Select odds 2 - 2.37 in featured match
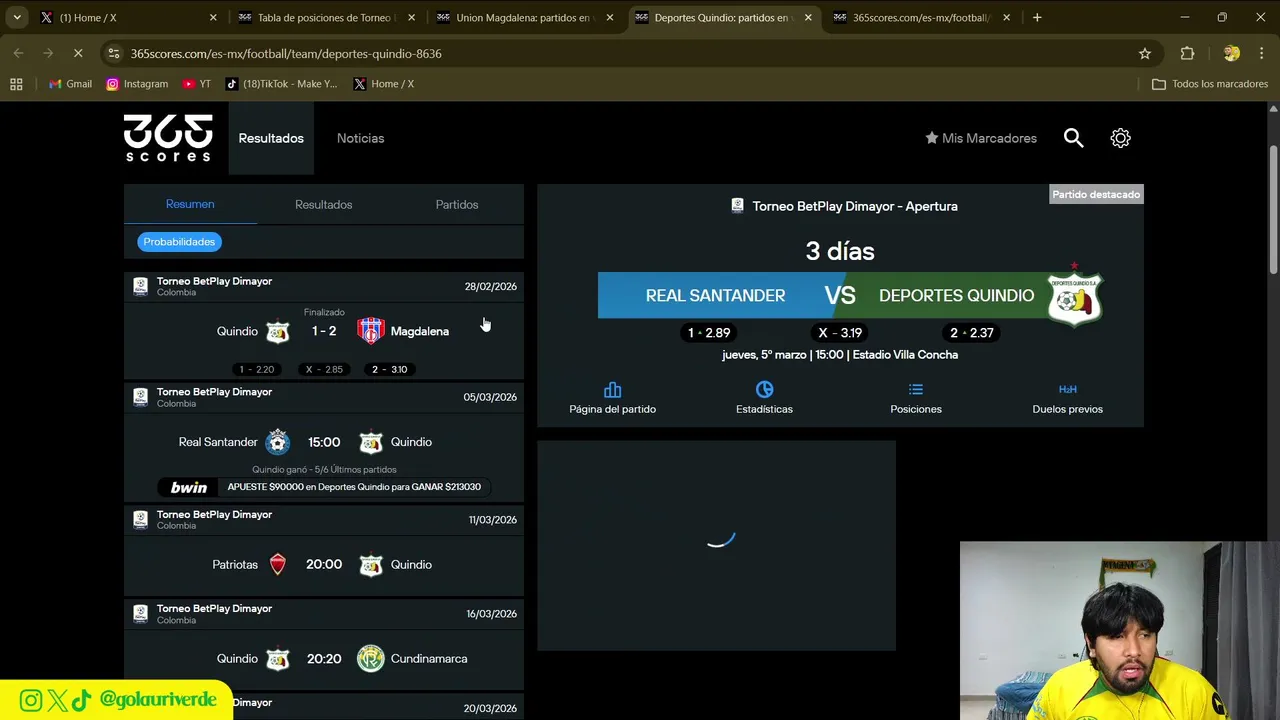 pos(971,333)
